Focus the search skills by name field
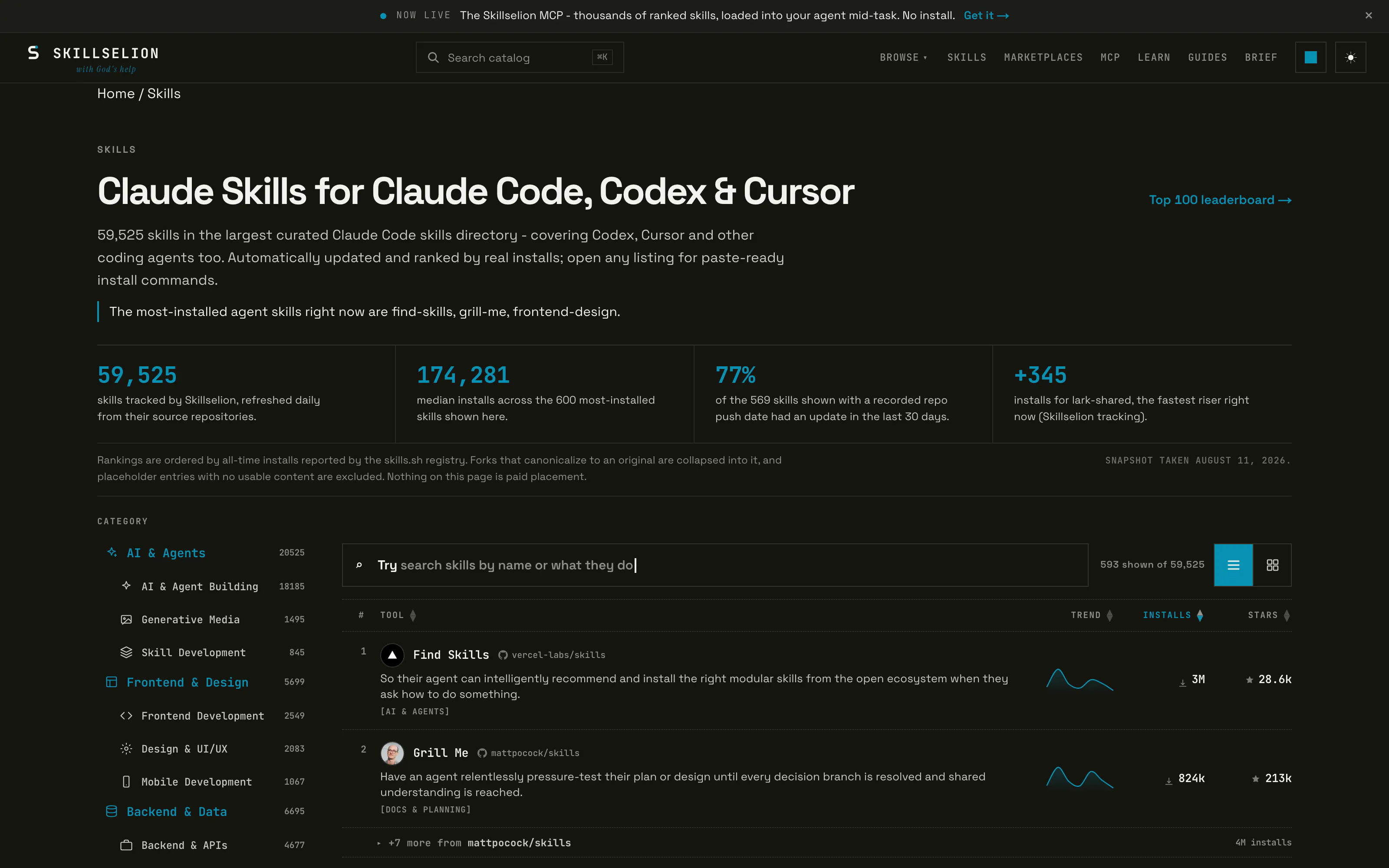1389x868 pixels. tap(715, 565)
